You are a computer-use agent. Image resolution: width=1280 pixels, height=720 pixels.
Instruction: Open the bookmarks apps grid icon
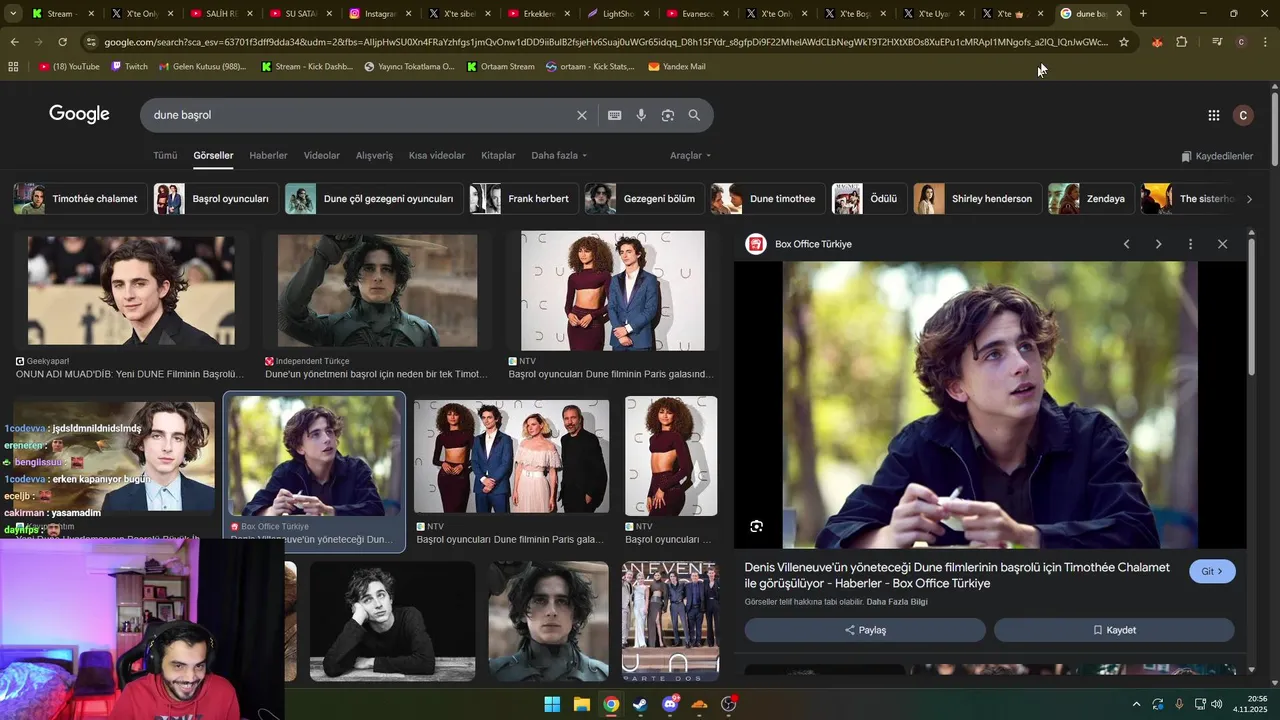pos(13,66)
